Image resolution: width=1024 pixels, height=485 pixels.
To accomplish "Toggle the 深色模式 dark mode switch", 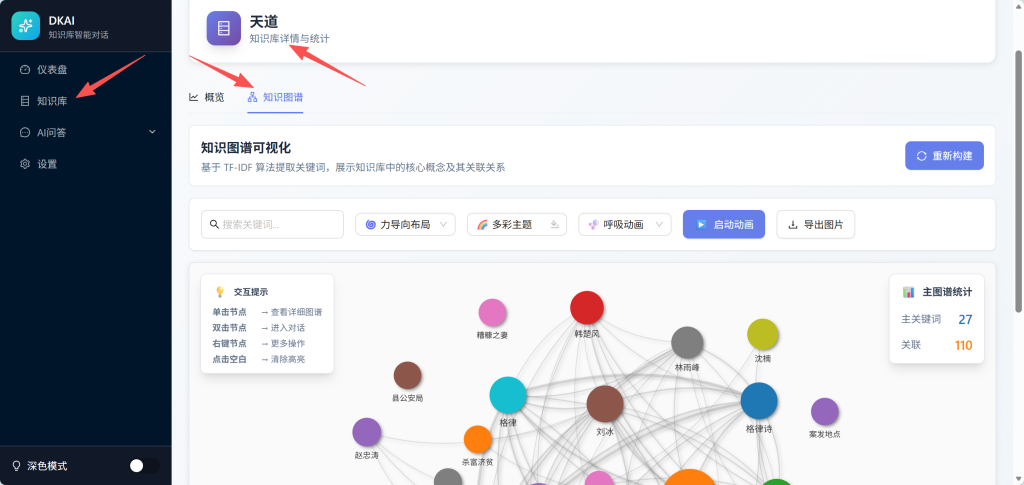I will (144, 466).
